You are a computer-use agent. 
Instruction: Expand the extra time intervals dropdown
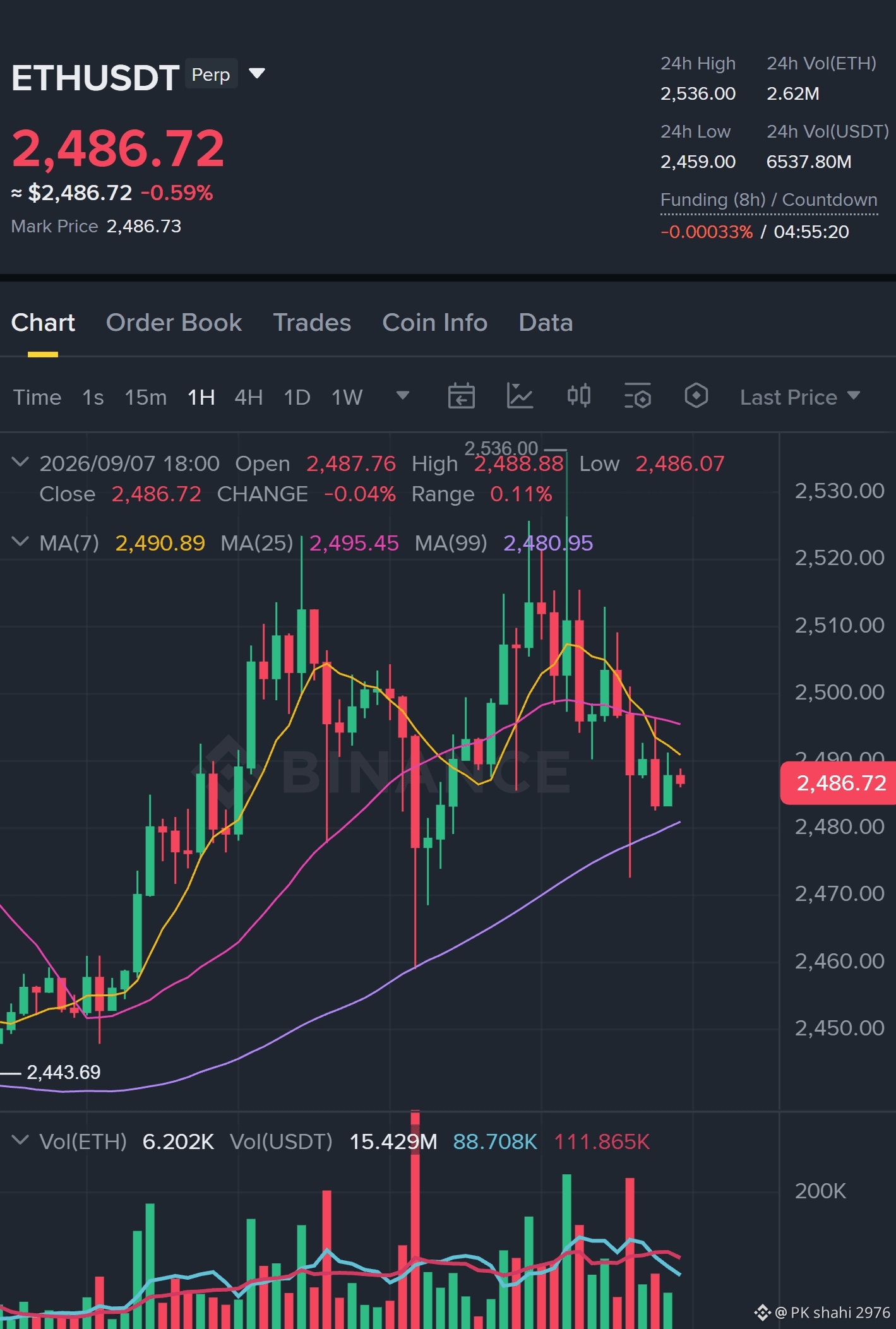click(402, 396)
